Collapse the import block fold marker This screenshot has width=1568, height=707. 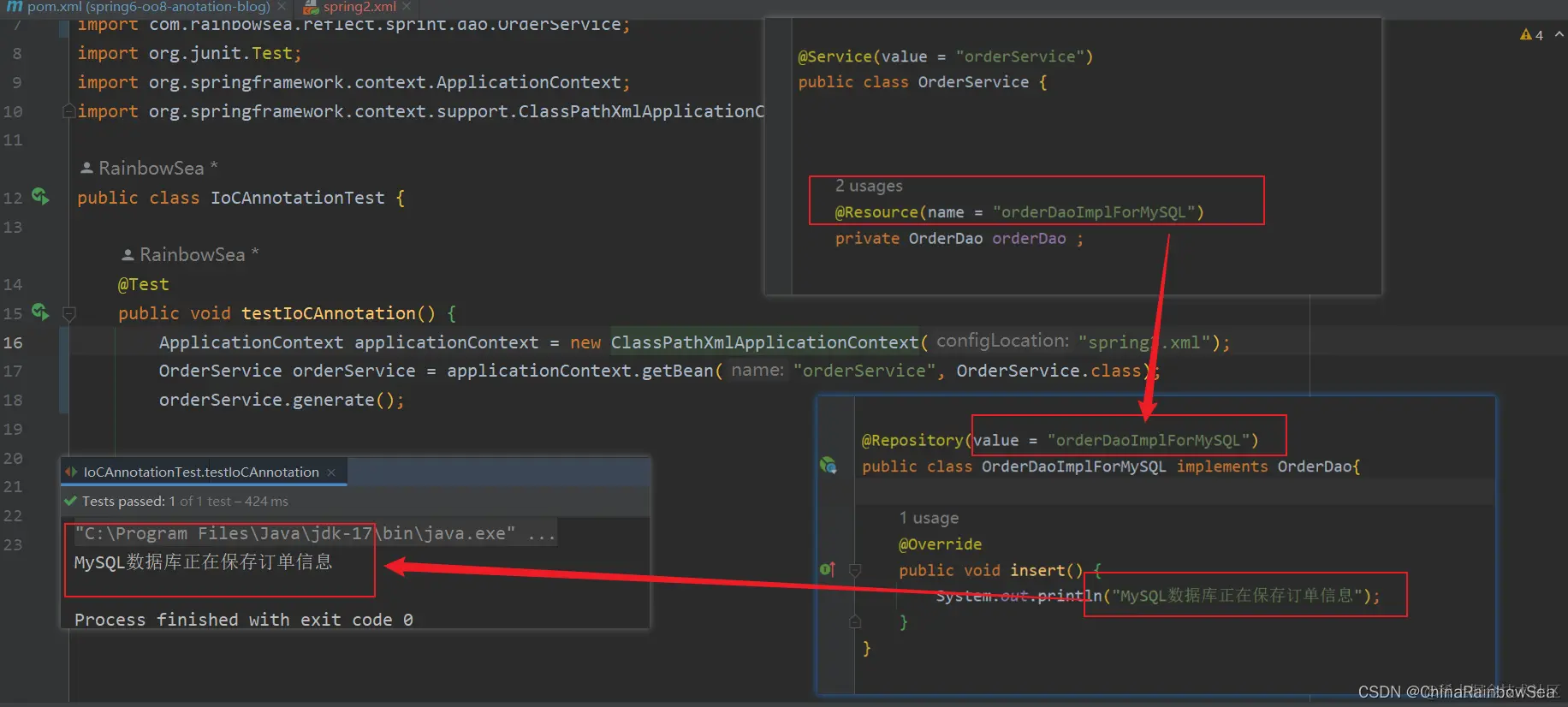click(x=68, y=111)
